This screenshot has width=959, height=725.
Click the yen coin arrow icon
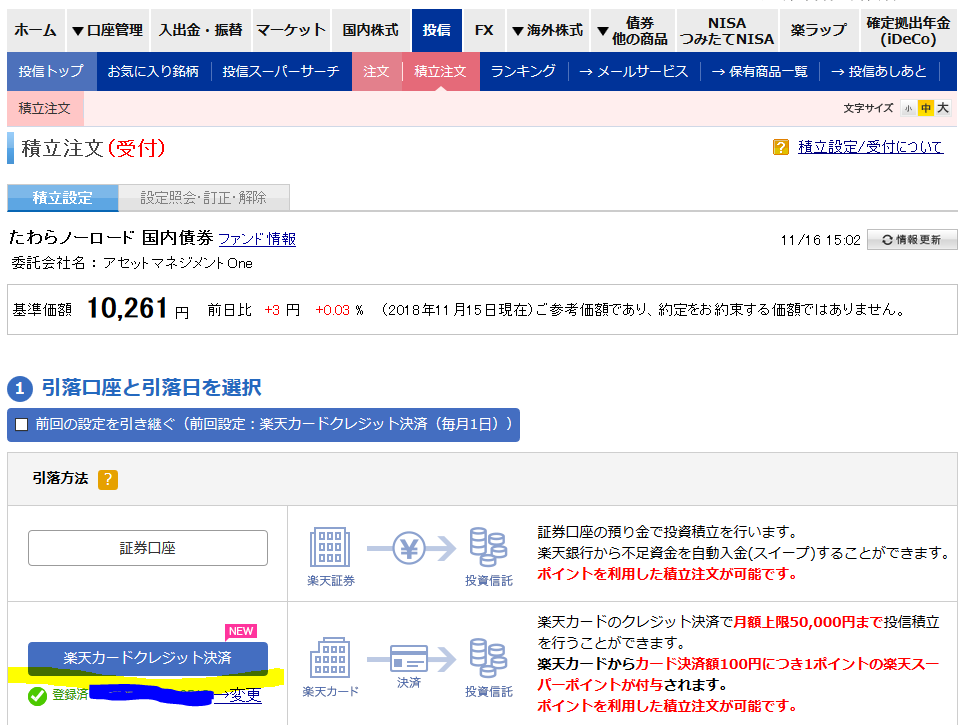(x=412, y=548)
